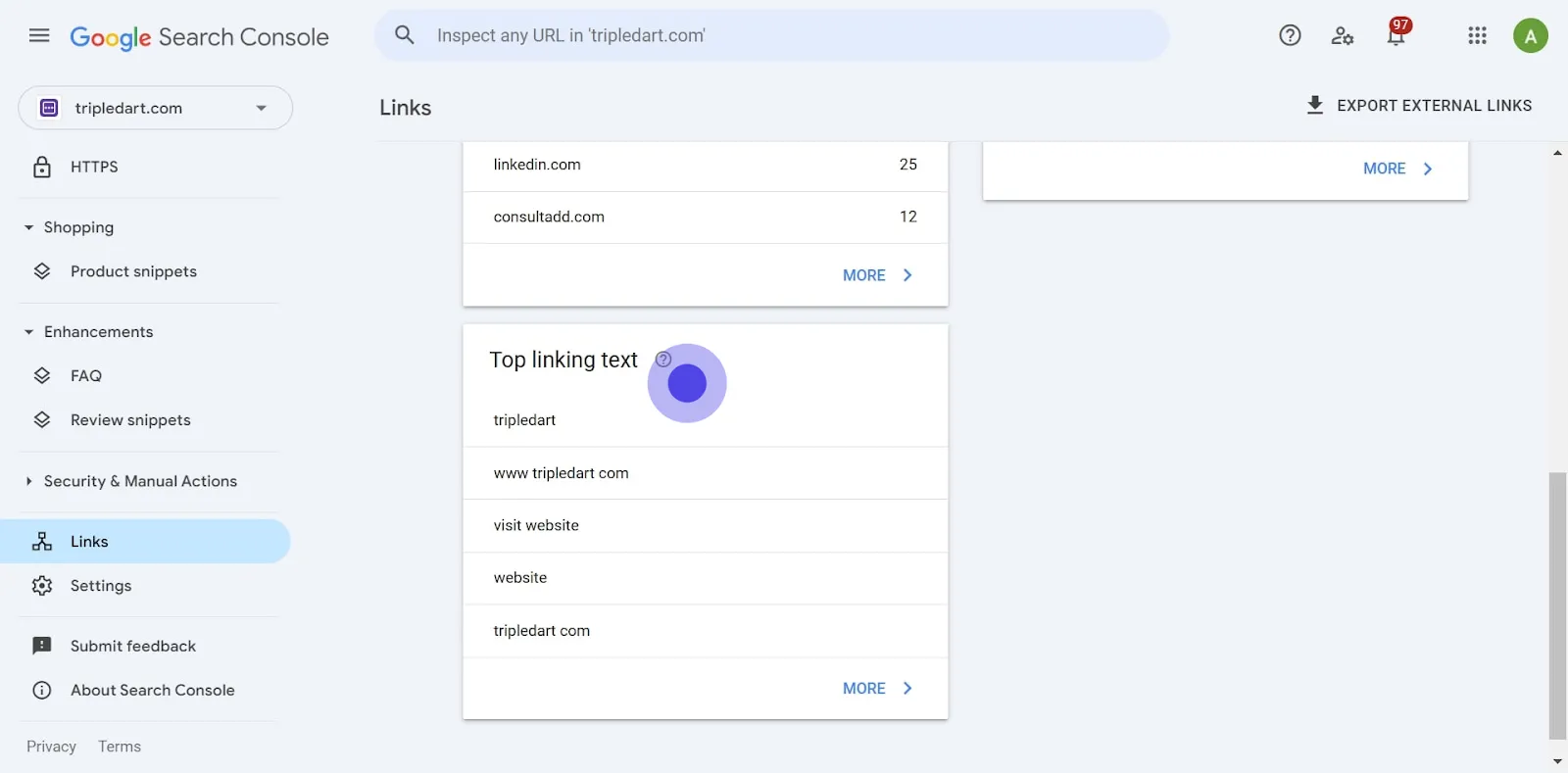Click the URL inspection search field
This screenshot has width=1568, height=773.
(x=771, y=35)
